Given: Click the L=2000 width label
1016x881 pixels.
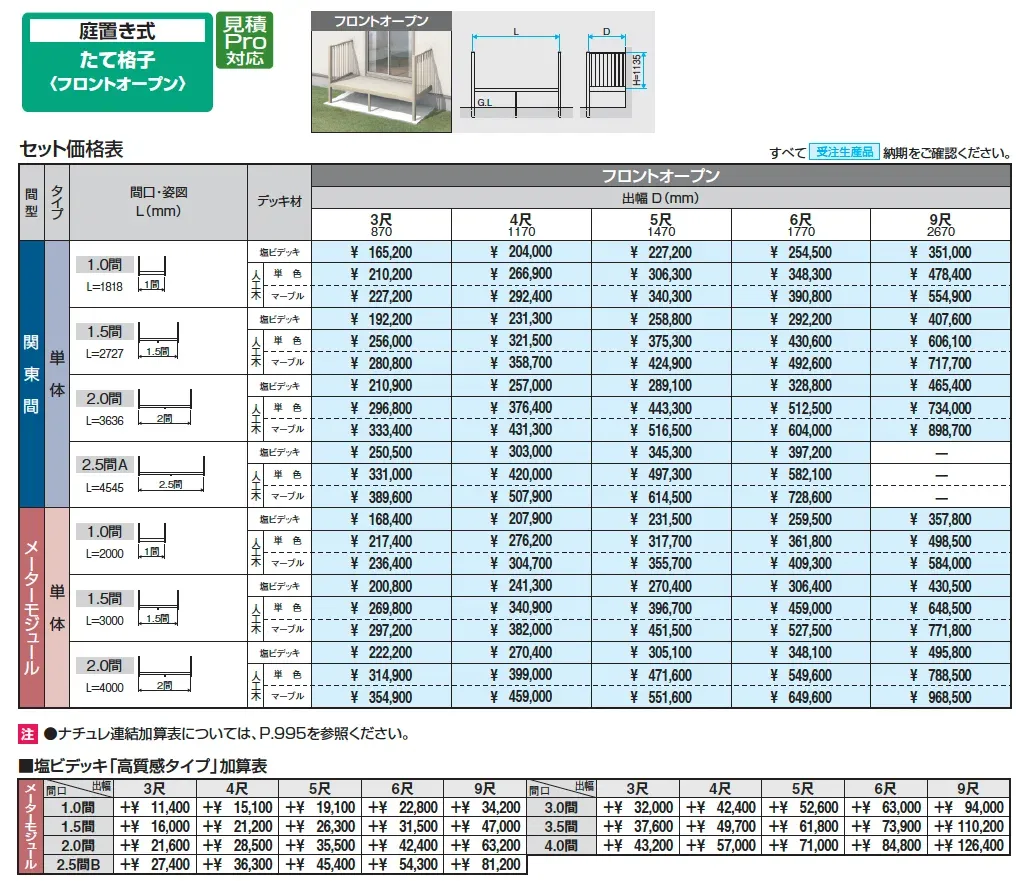Looking at the screenshot, I should click(104, 554).
